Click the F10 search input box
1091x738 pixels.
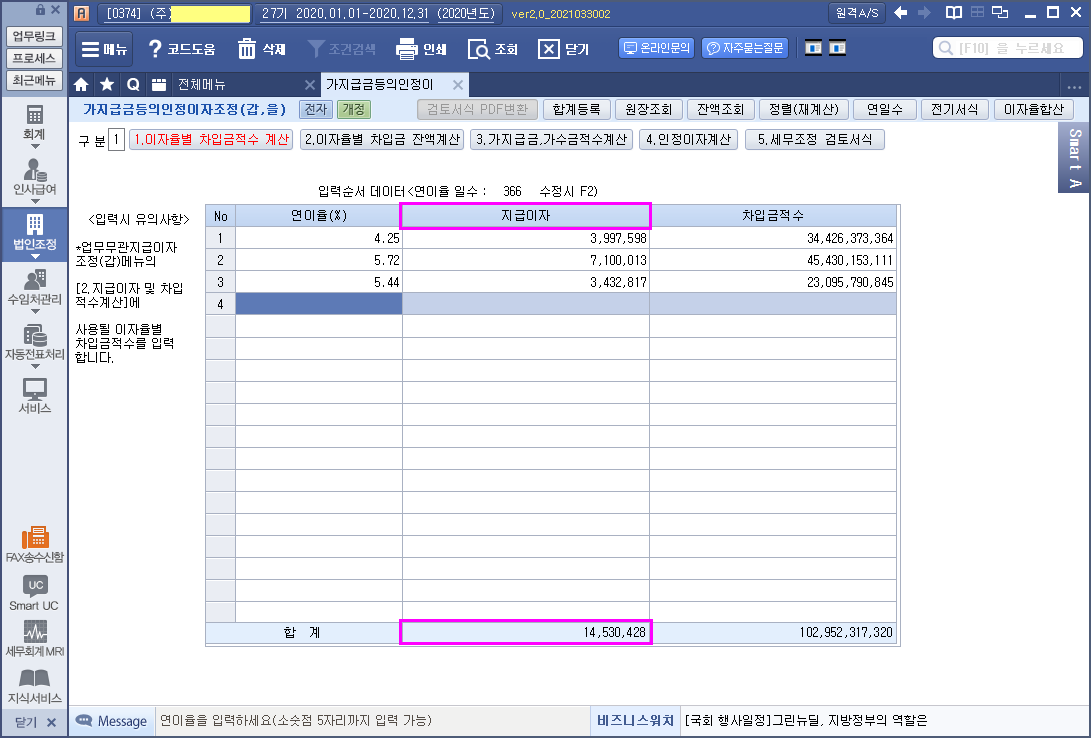[x=1008, y=48]
